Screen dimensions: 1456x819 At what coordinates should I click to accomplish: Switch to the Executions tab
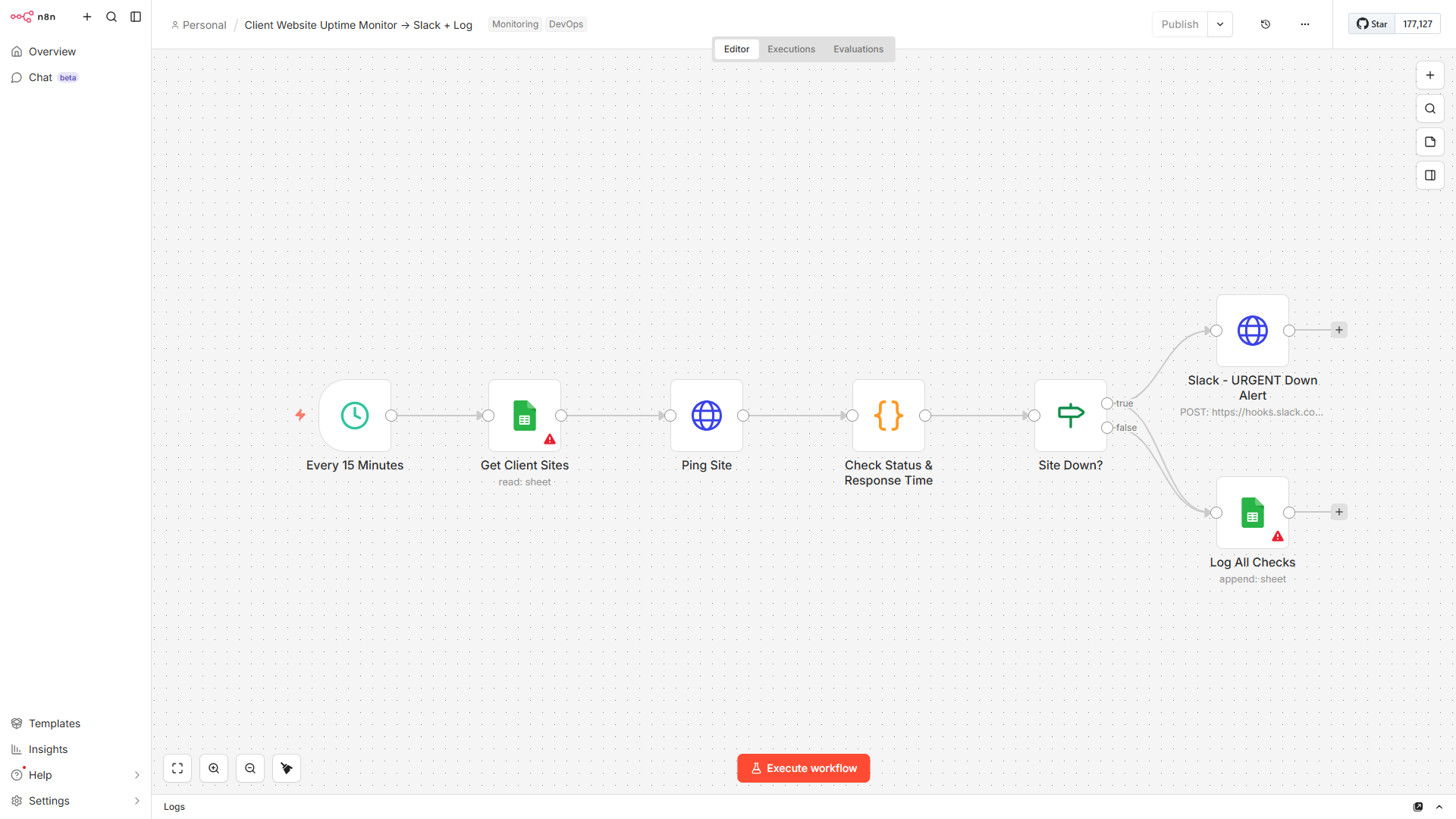(x=790, y=49)
